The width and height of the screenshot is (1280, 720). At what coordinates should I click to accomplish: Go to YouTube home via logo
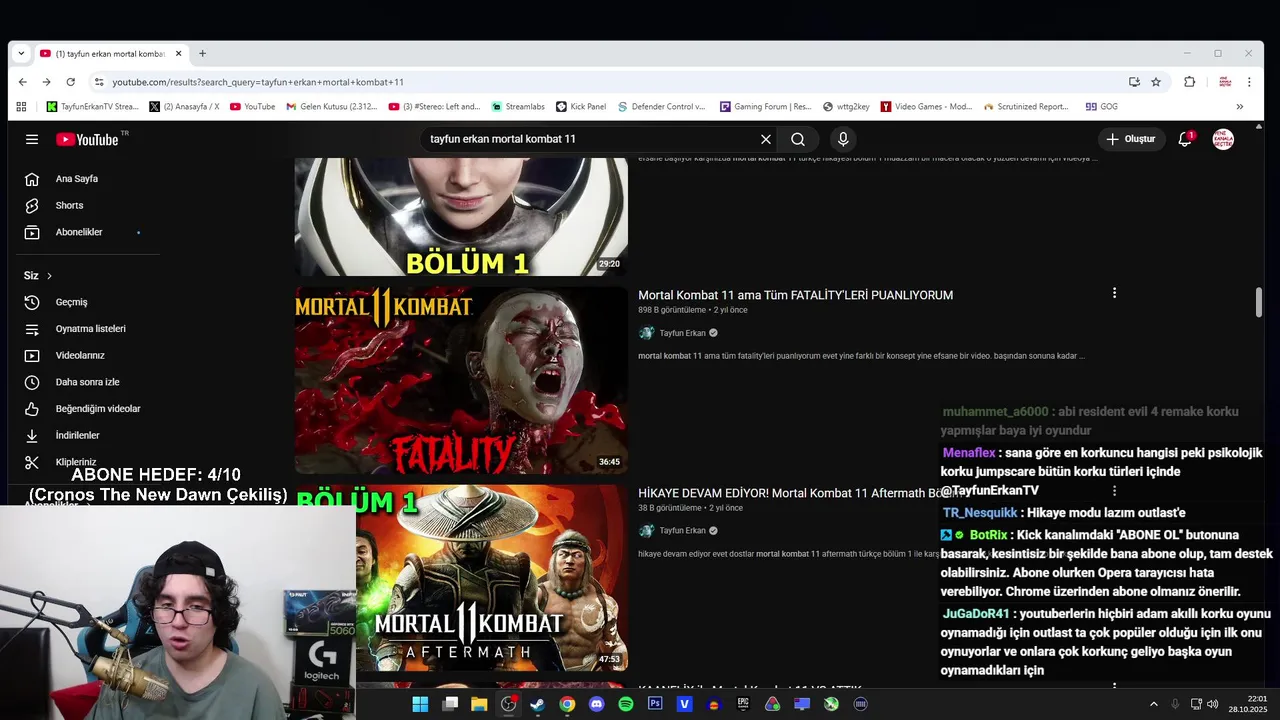87,139
